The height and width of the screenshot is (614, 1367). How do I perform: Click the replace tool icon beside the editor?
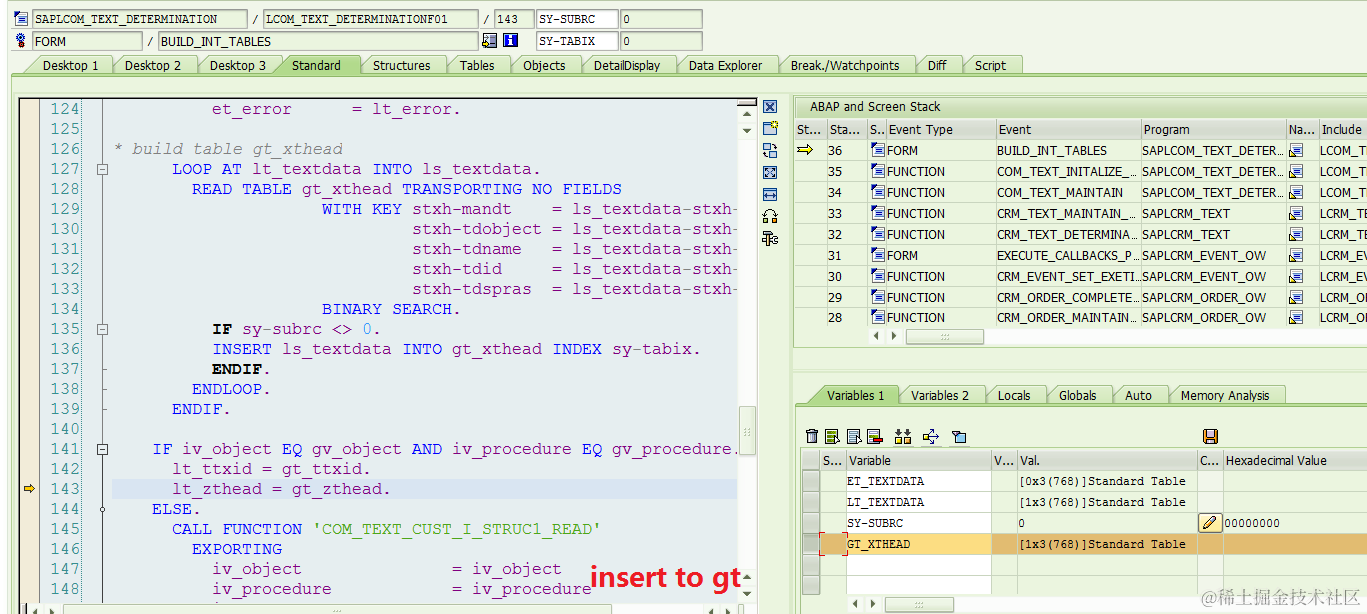coord(770,150)
